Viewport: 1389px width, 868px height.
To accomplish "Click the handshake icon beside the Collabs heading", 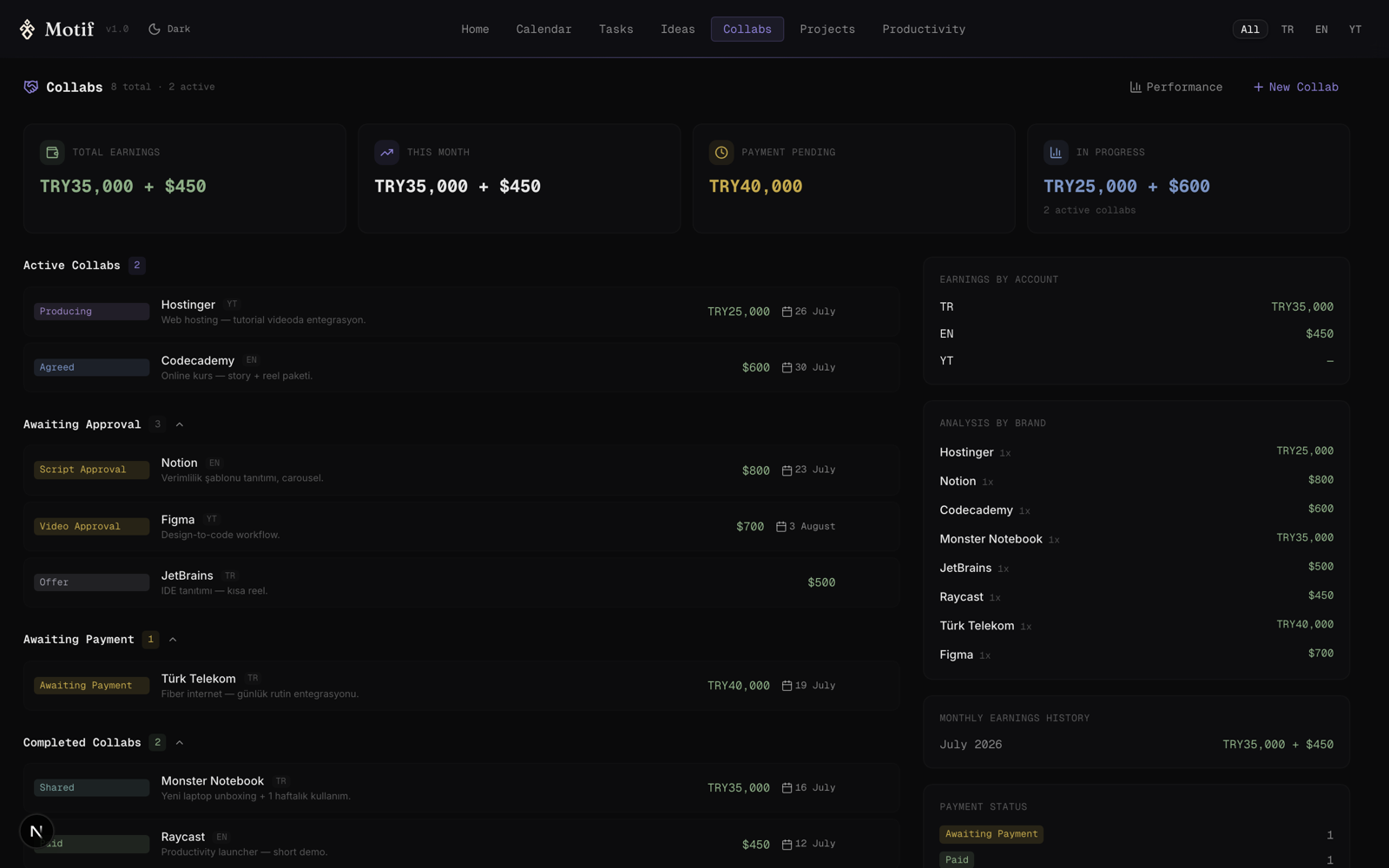I will coord(31,87).
